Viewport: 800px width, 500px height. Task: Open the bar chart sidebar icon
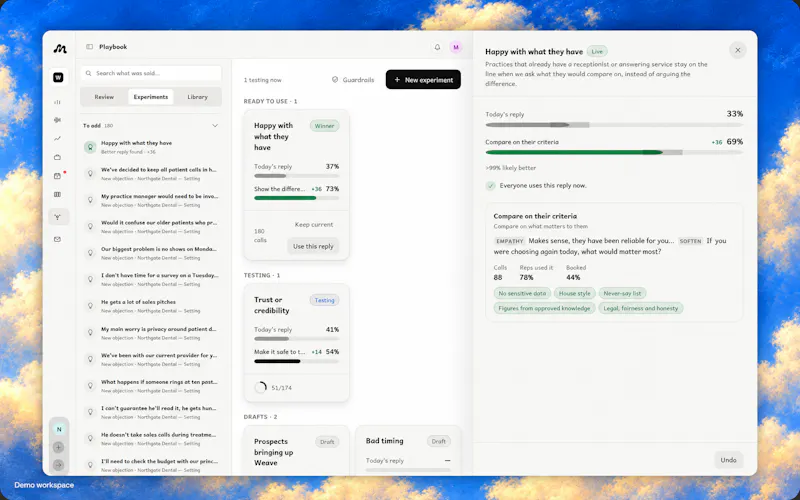click(58, 102)
